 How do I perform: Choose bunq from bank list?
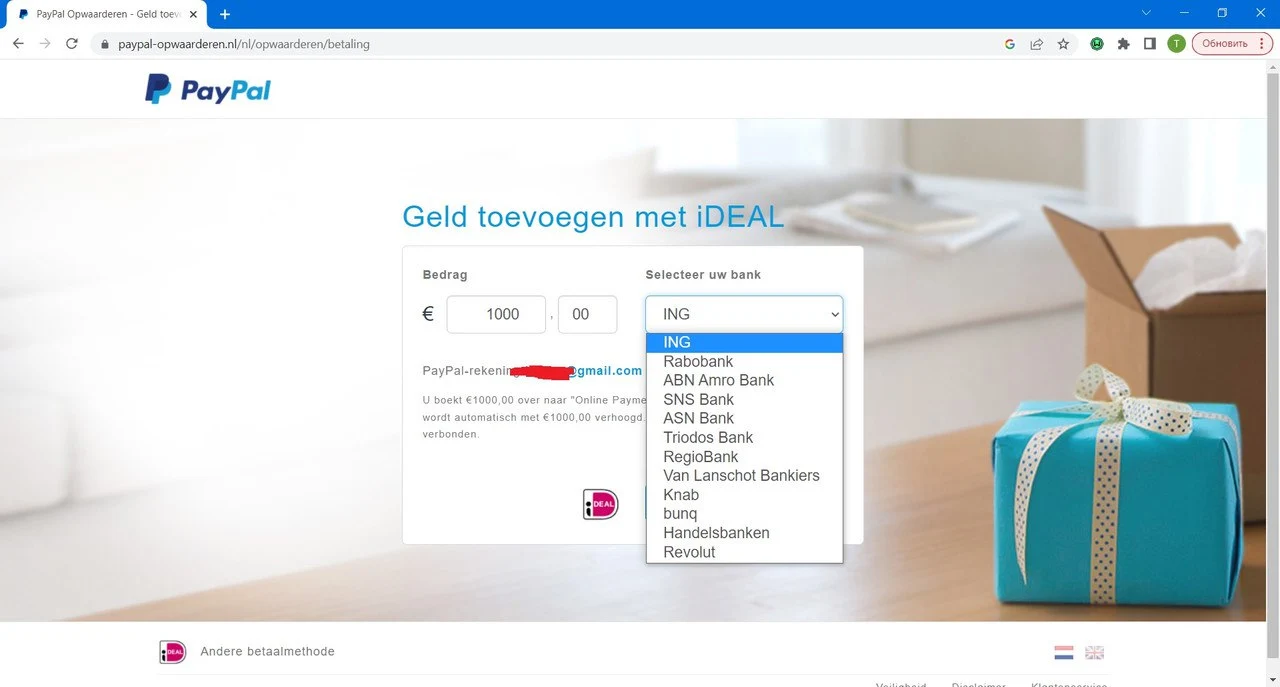[744, 514]
